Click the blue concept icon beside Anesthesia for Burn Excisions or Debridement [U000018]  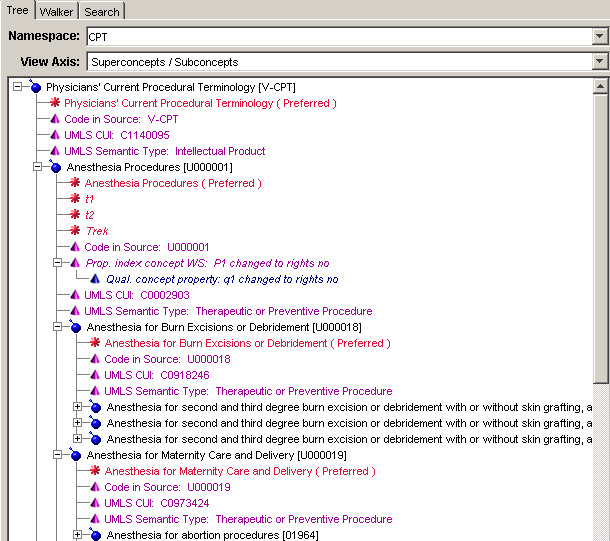[75, 327]
